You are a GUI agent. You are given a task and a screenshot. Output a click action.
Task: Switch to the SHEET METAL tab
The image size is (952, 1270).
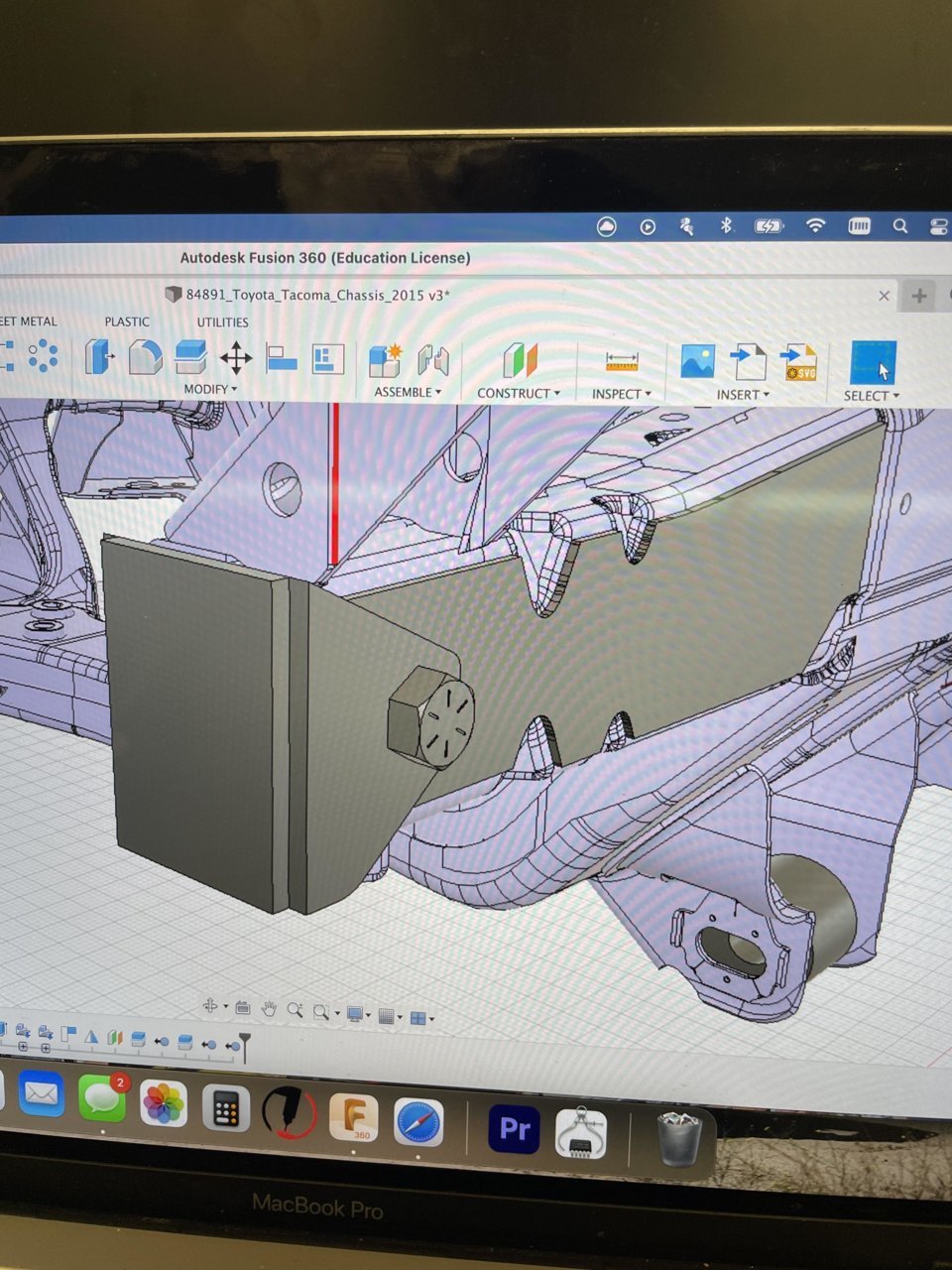click(29, 321)
